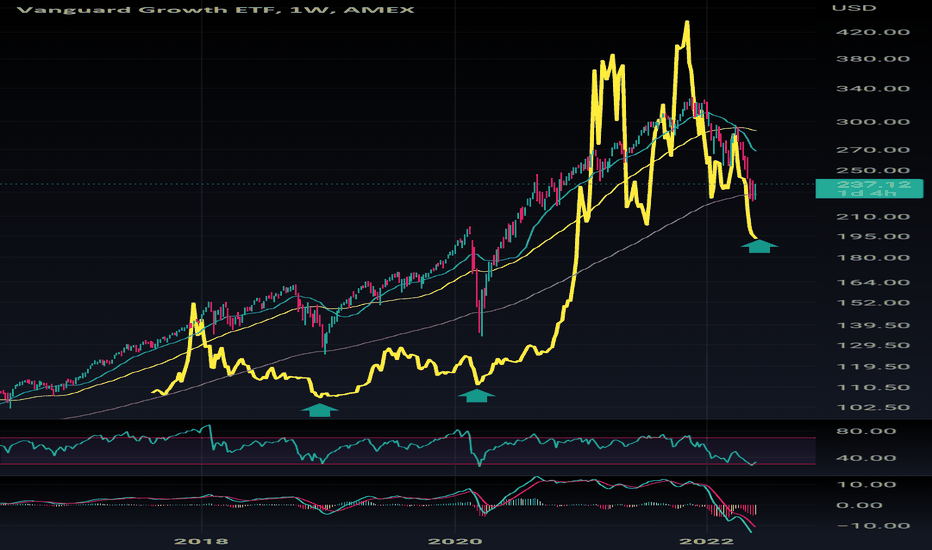Viewport: 932px width, 550px height.
Task: Select the 164.00 price axis label
Action: (873, 282)
